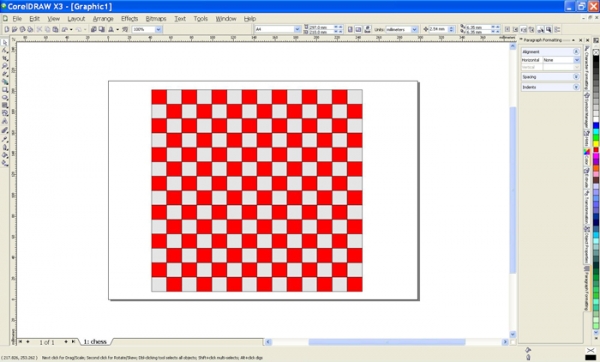Open the Effects menu
The image size is (600, 362).
point(129,18)
